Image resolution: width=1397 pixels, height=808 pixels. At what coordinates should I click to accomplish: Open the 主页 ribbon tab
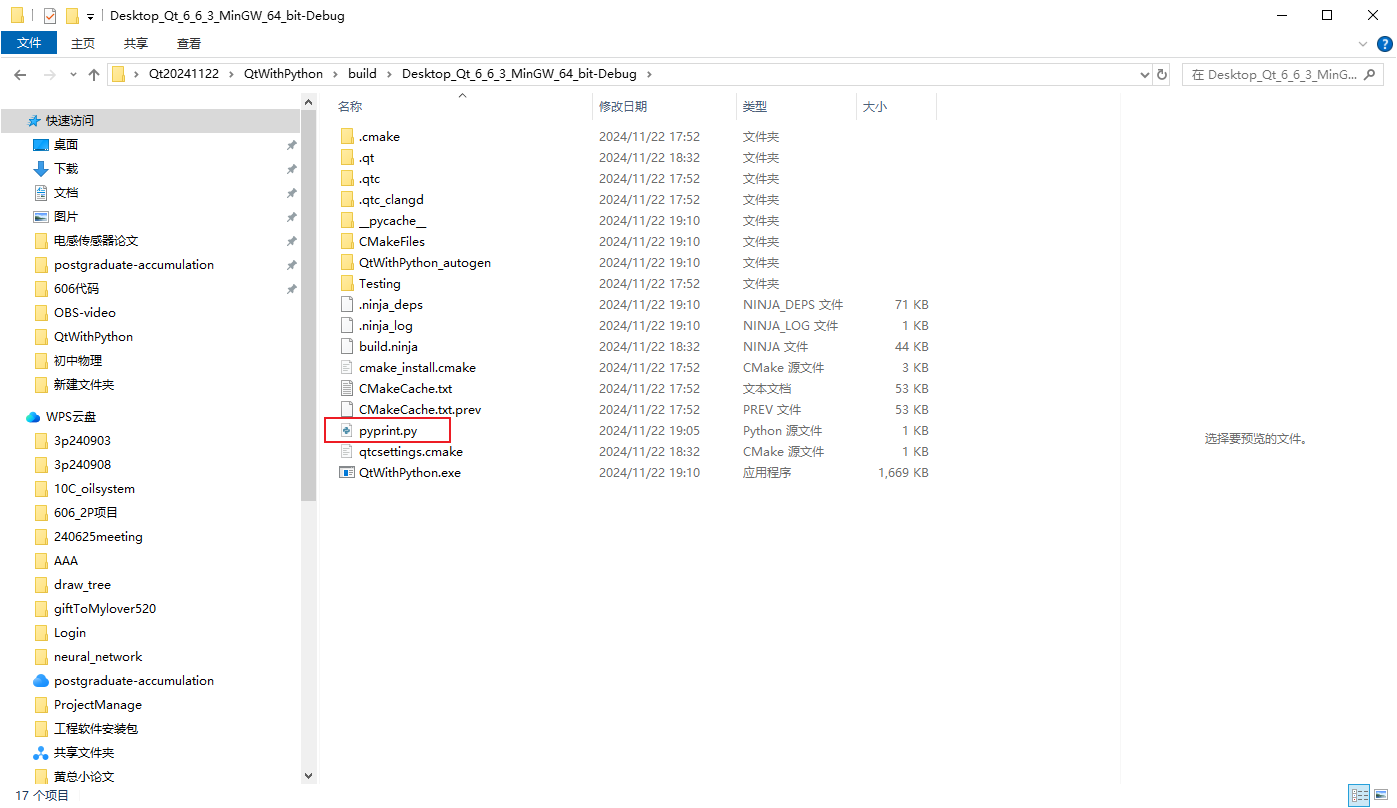[83, 43]
